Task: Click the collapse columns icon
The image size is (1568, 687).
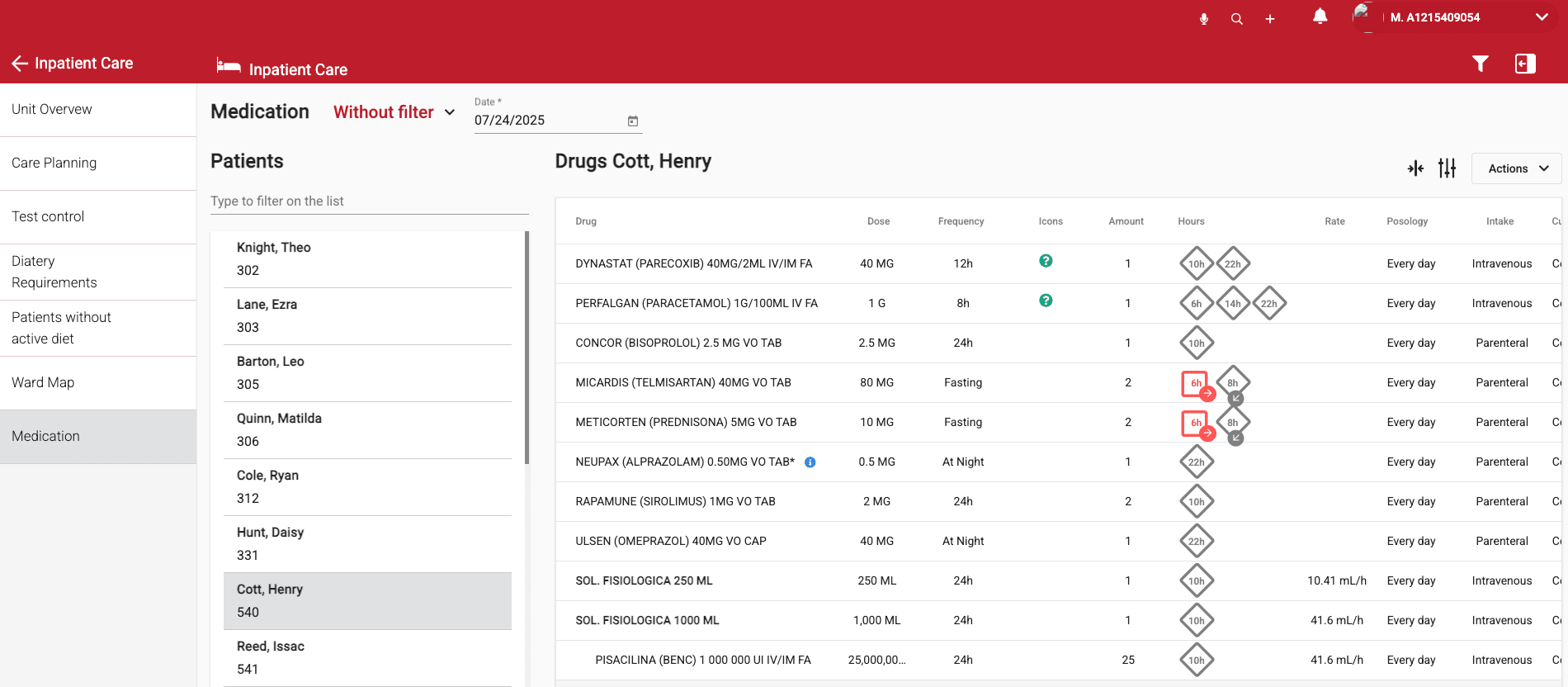Action: click(x=1416, y=168)
